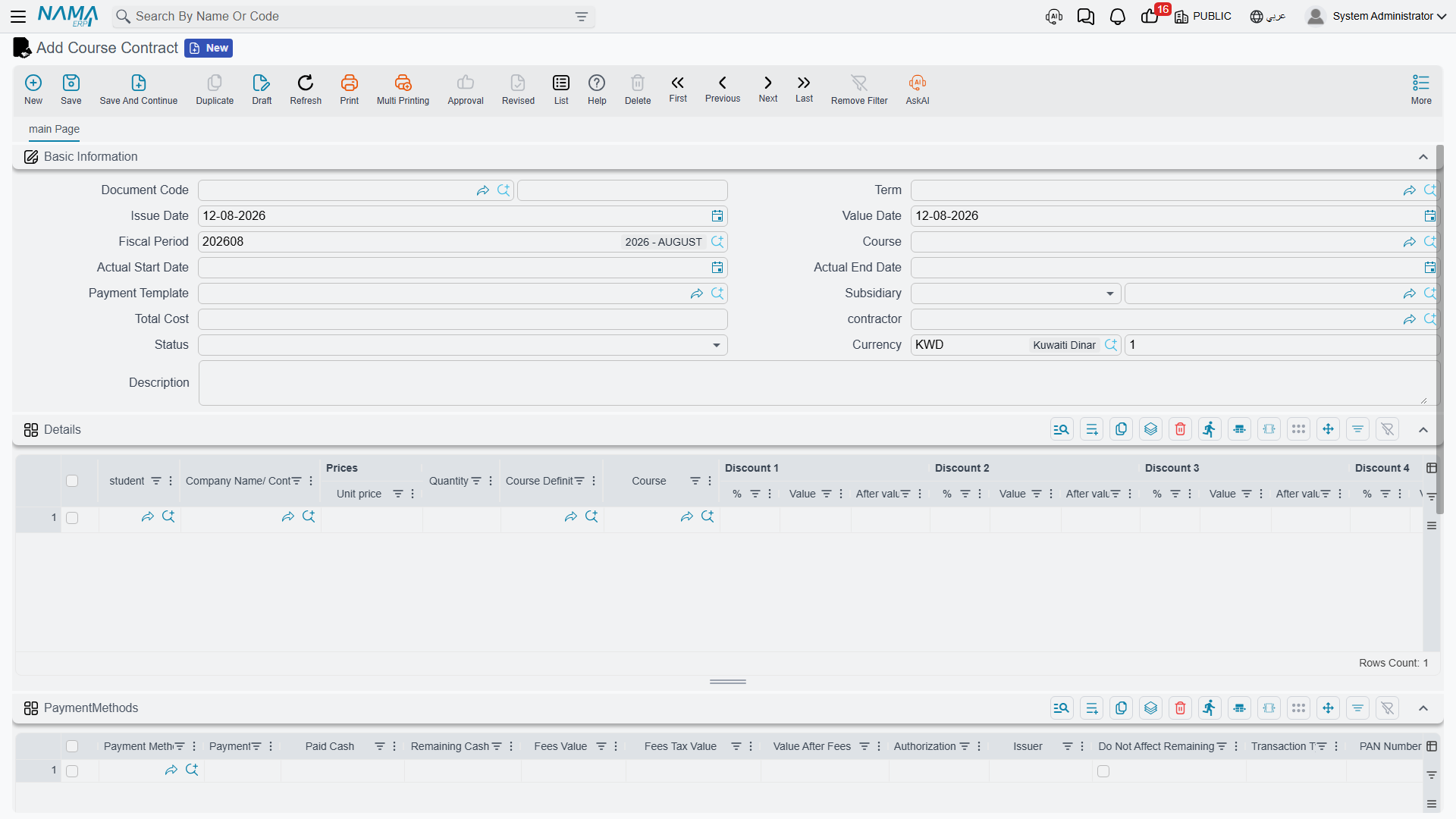Open the Subsidiary type dropdown
Image resolution: width=1456 pixels, height=819 pixels.
(x=1109, y=293)
